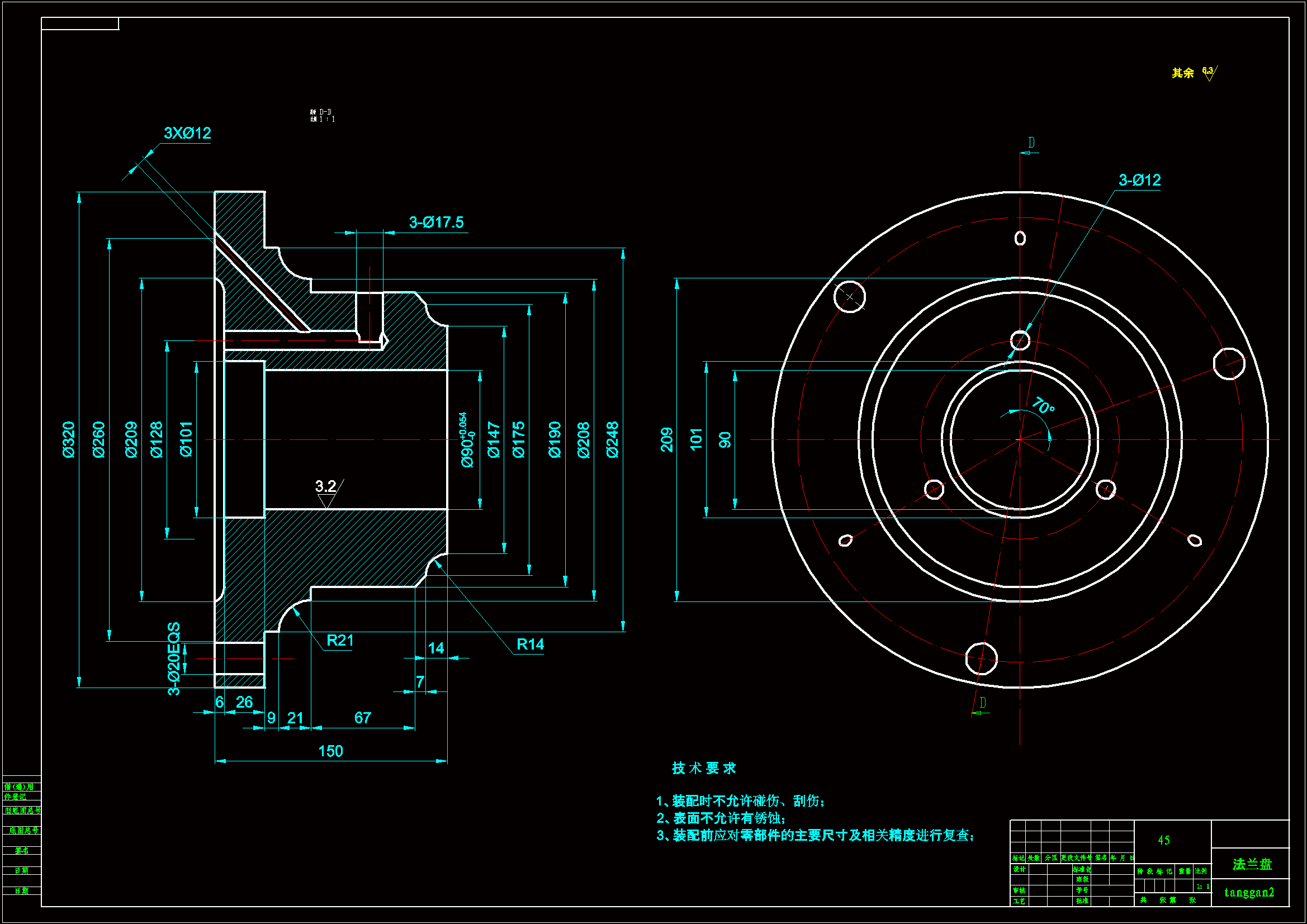Click the 150 overall length dimension
1307x924 pixels.
[330, 751]
